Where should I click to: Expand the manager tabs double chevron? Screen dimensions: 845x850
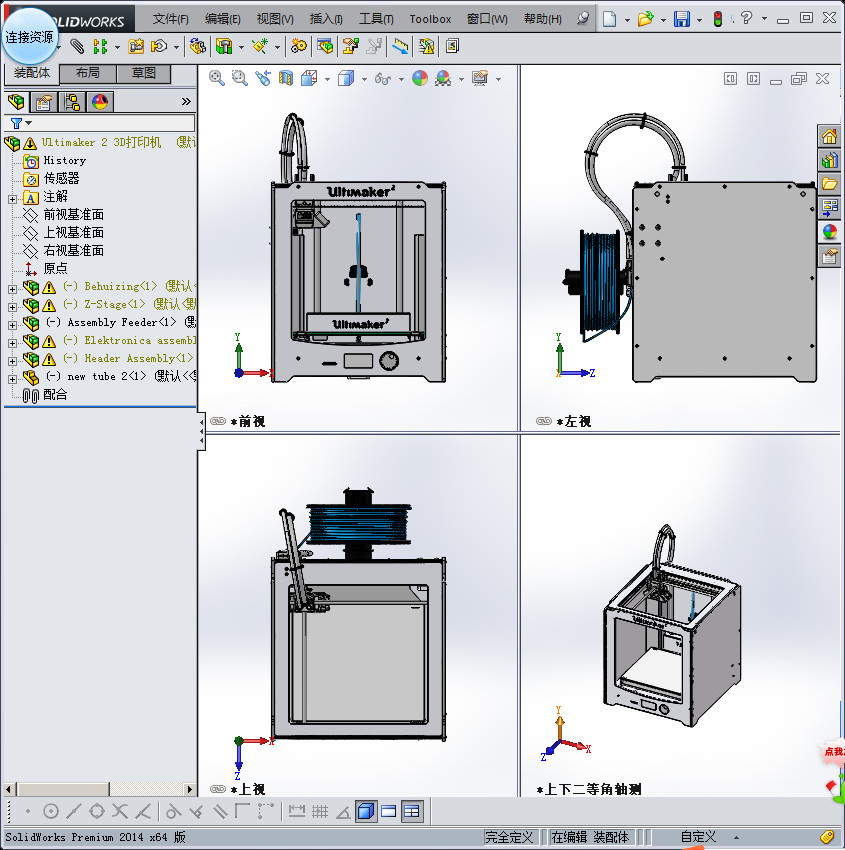[186, 101]
